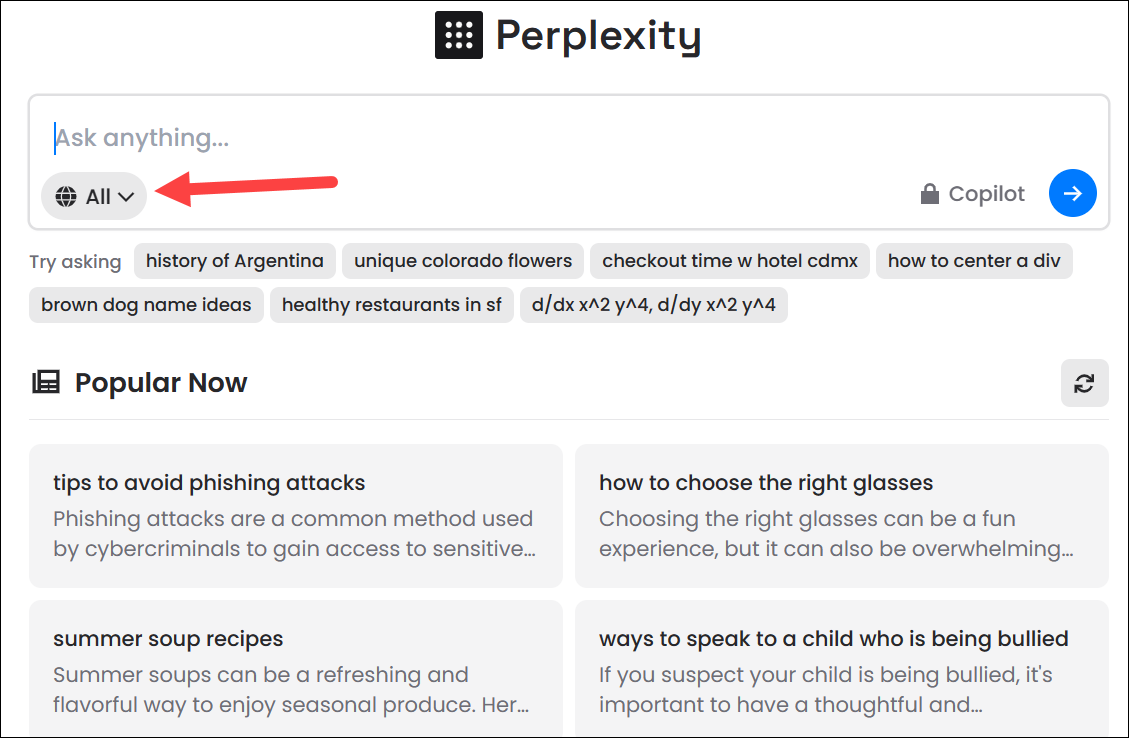The width and height of the screenshot is (1129, 738).
Task: Activate the Copilot label toggle
Action: [x=985, y=193]
